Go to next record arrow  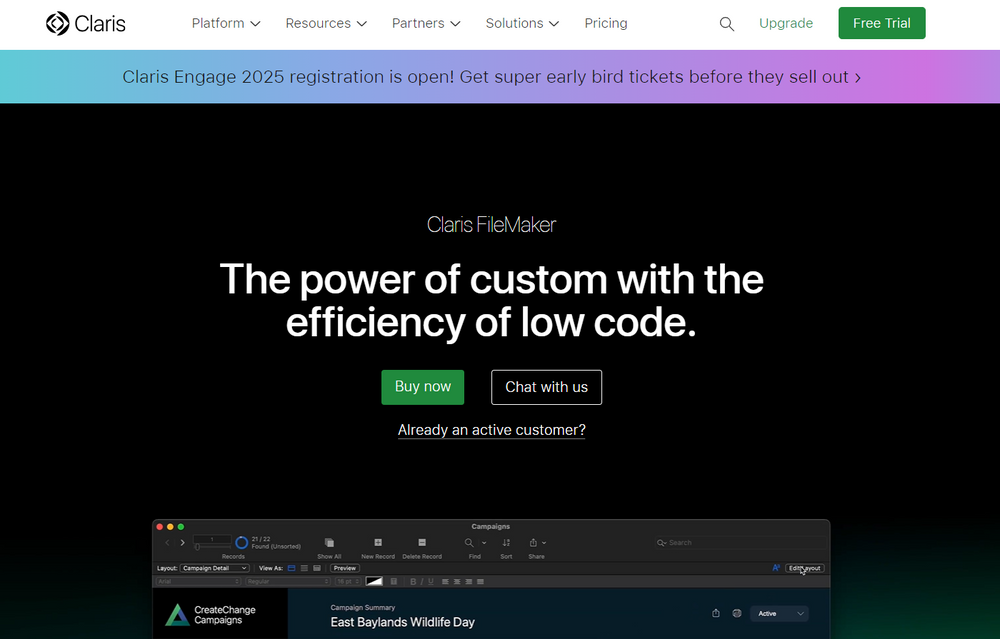[x=182, y=542]
